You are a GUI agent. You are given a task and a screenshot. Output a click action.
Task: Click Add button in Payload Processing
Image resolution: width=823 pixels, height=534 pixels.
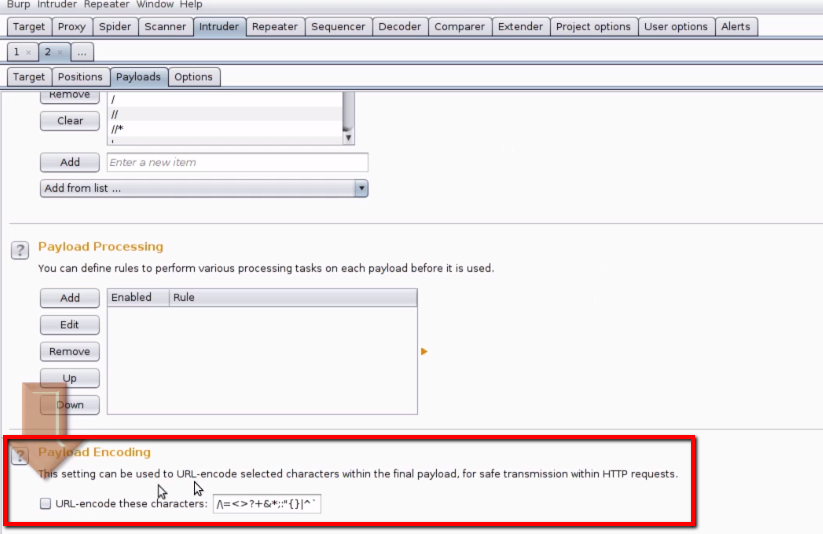point(70,298)
